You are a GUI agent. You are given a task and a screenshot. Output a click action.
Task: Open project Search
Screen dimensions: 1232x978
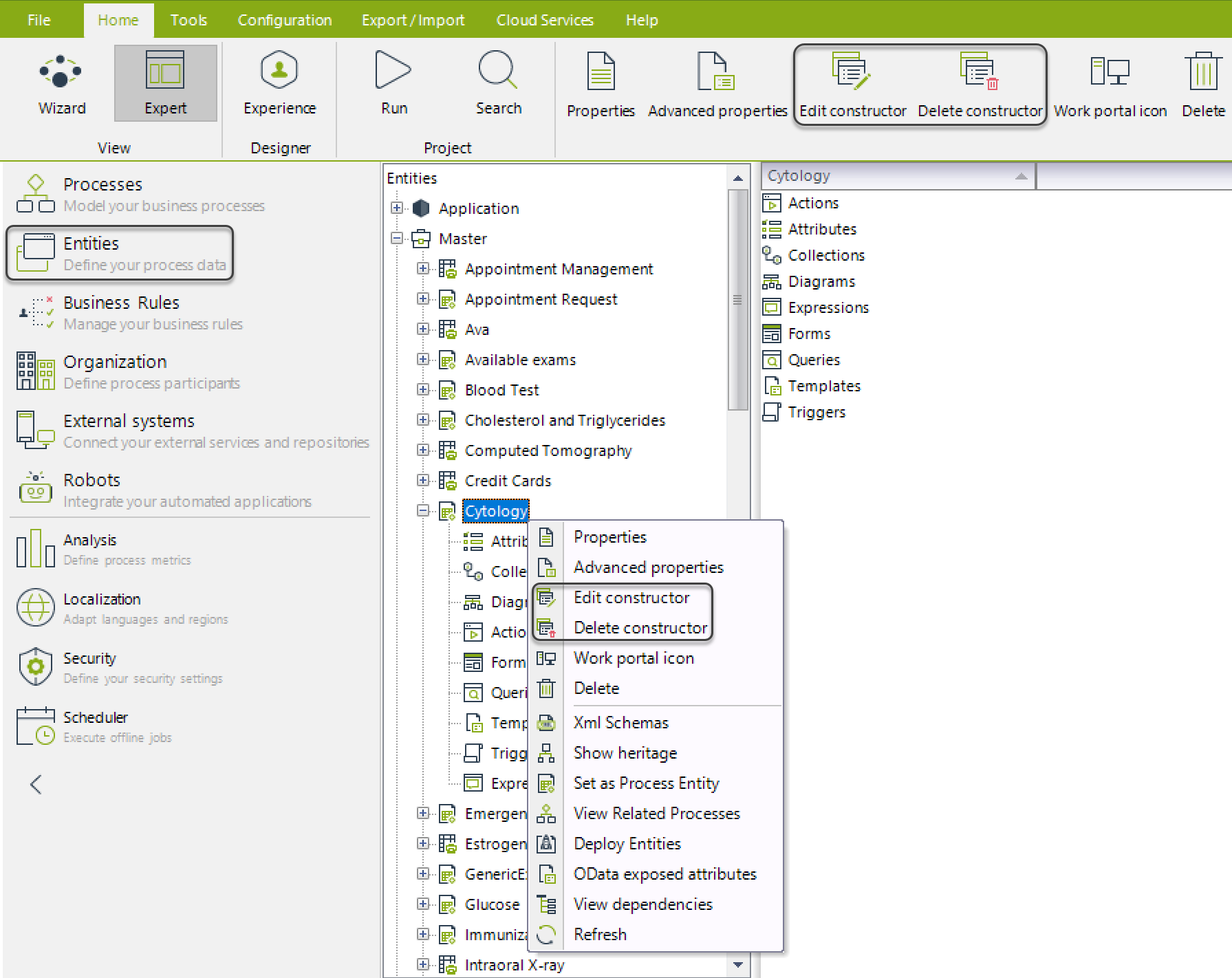click(499, 83)
